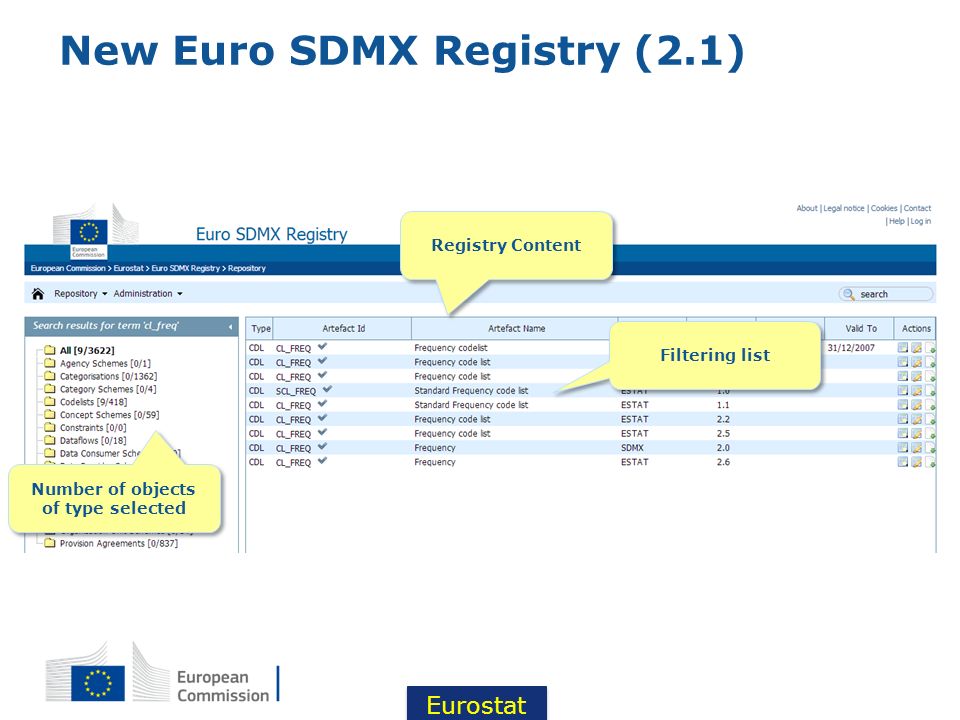Image resolution: width=960 pixels, height=720 pixels.
Task: Edit the 'Frequency codelist' artefact with pencil icon
Action: point(917,348)
